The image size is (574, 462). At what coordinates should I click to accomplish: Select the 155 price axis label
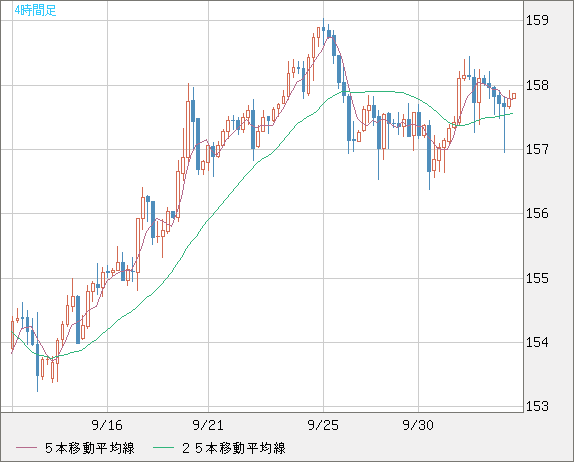coord(537,278)
